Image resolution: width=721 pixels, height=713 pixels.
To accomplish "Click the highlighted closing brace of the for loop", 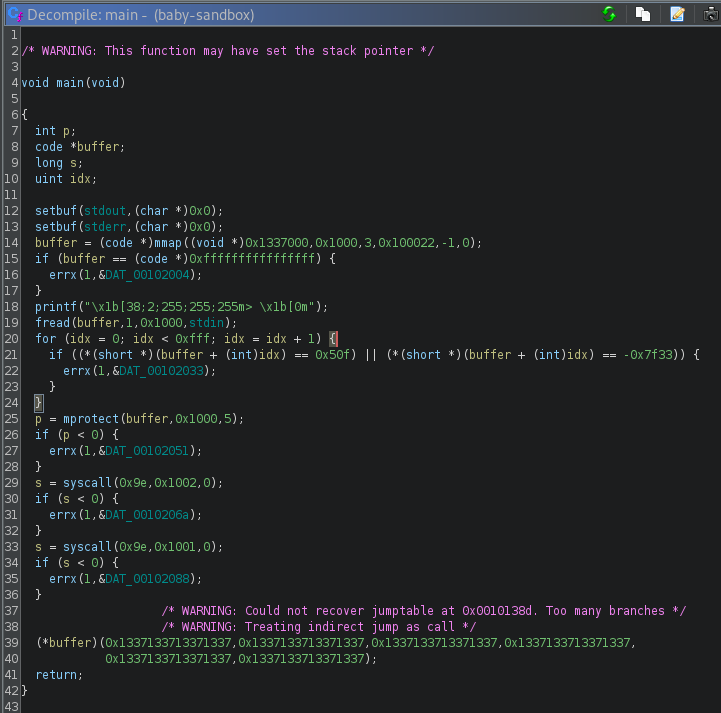I will [x=39, y=402].
